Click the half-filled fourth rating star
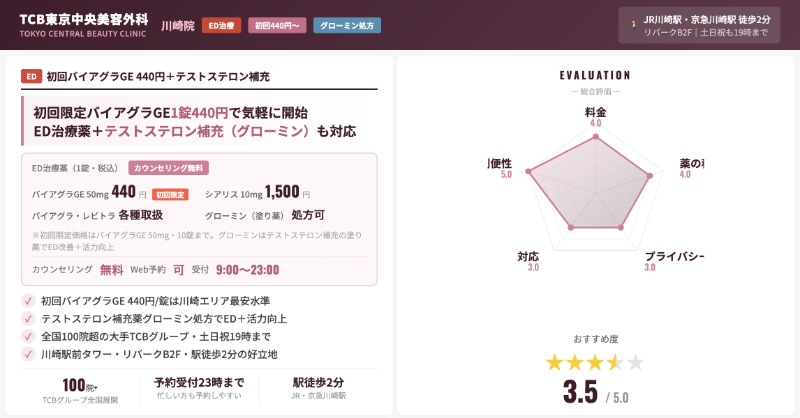The width and height of the screenshot is (800, 418). coord(615,361)
